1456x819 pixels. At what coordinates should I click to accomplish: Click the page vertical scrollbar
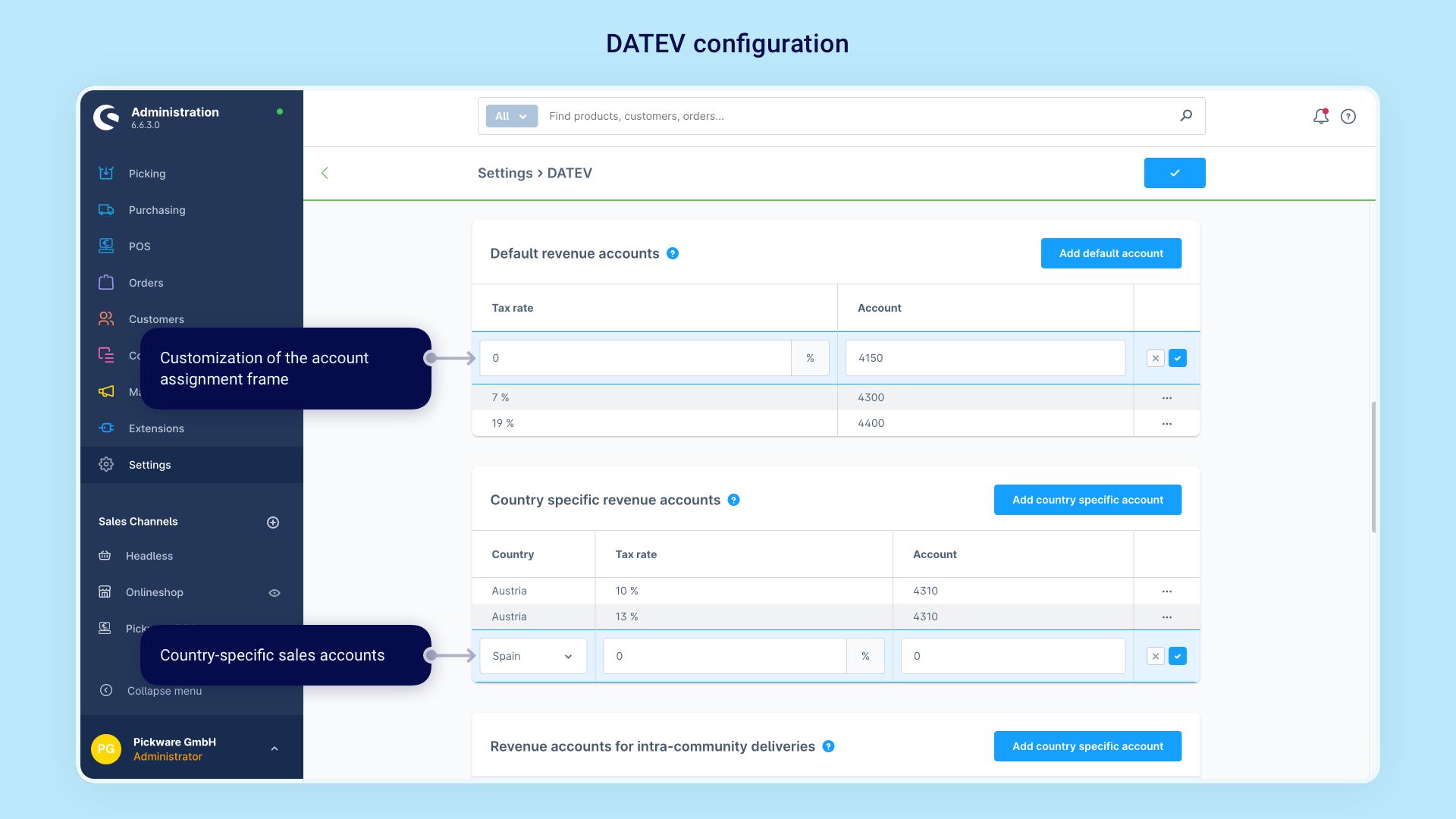click(1373, 467)
